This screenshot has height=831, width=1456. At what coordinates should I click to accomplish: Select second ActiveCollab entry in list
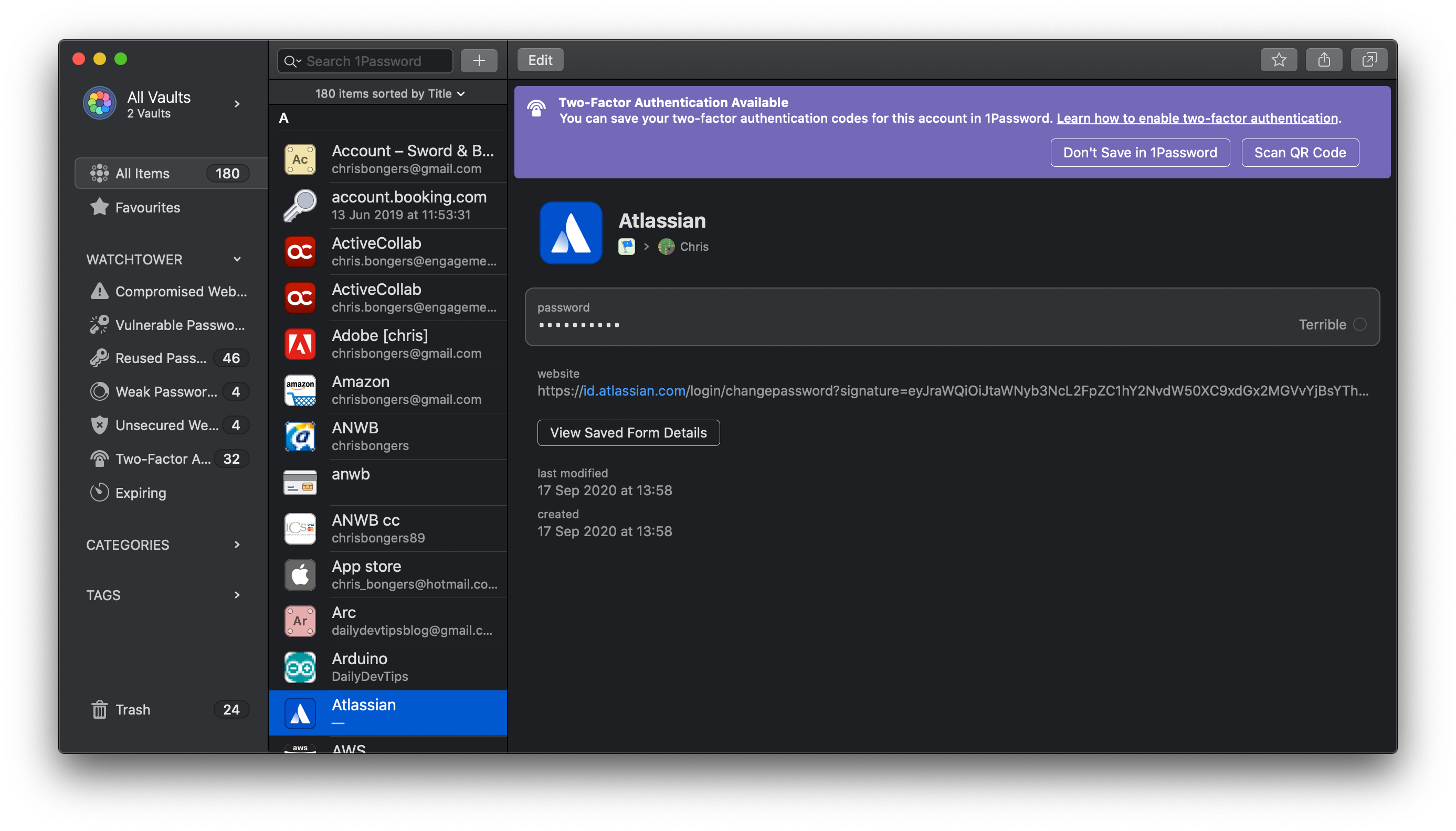388,298
